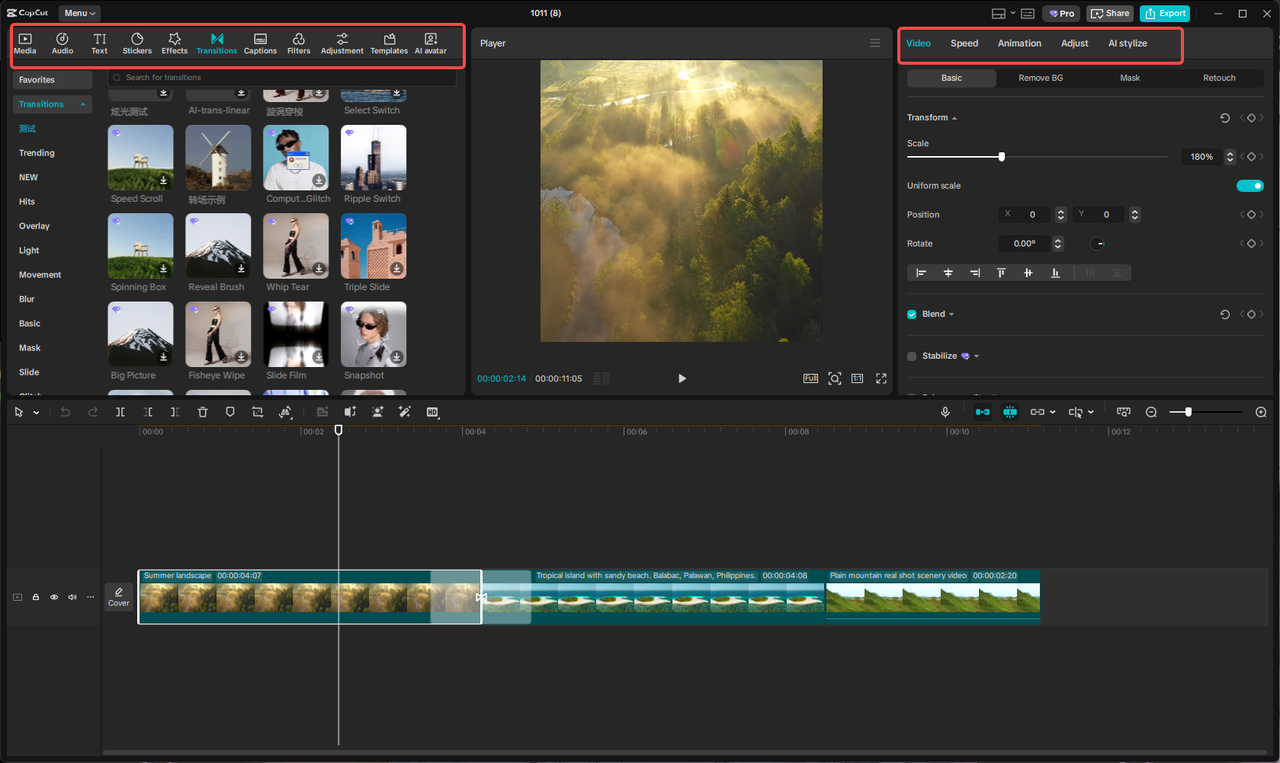The image size is (1280, 763).
Task: Click the Share button
Action: click(x=1110, y=13)
